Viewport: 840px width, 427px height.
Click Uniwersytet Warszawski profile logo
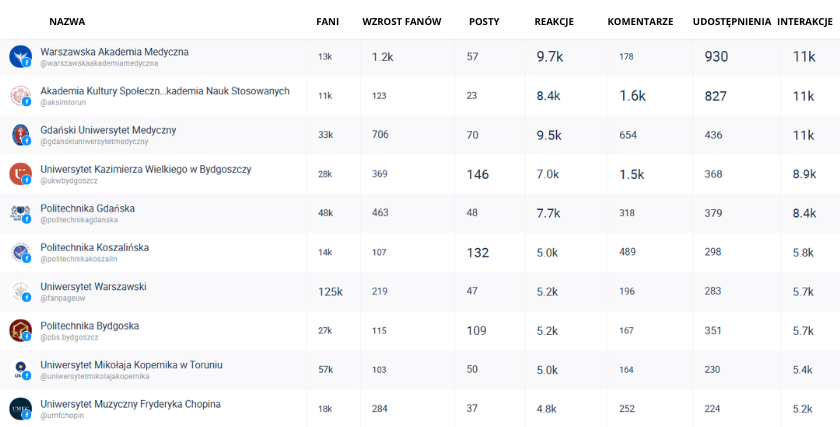pos(20,291)
